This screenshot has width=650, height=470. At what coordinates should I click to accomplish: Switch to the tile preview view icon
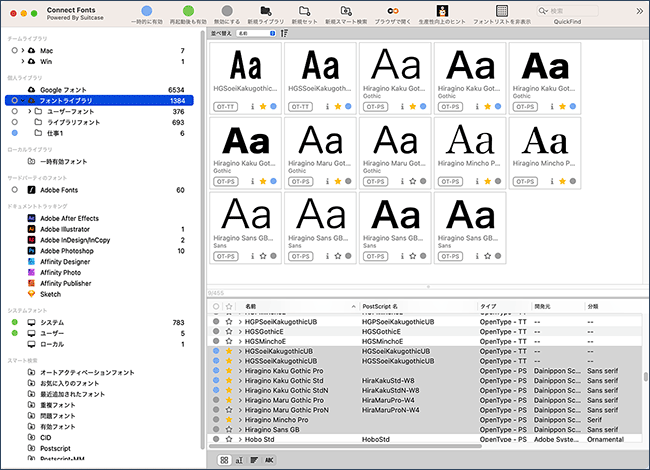click(224, 460)
